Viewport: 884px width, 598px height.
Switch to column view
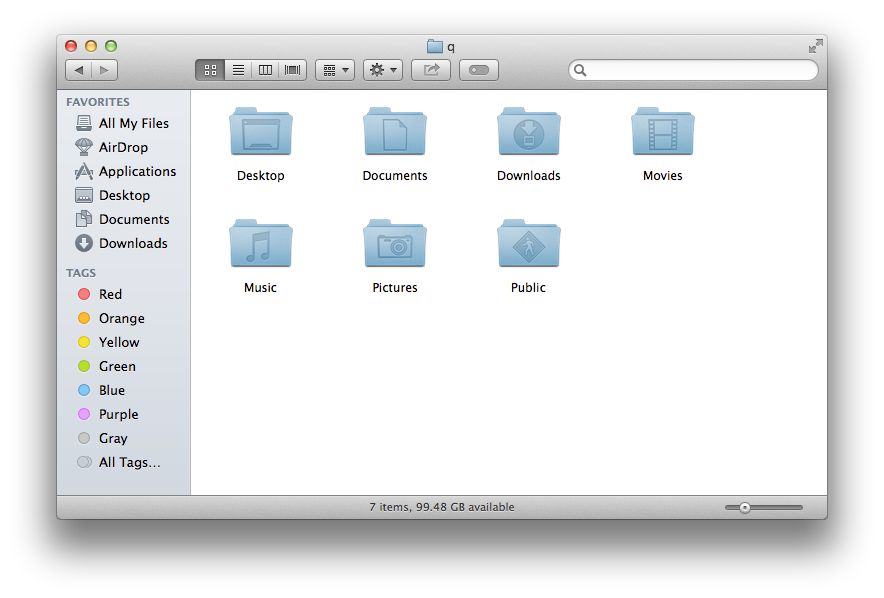click(x=266, y=70)
